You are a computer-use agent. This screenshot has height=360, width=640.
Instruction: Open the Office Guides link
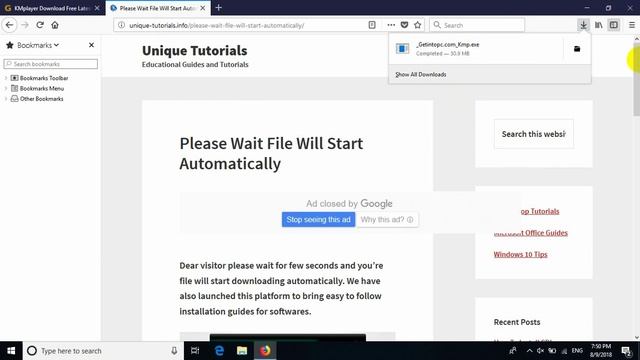tap(531, 233)
